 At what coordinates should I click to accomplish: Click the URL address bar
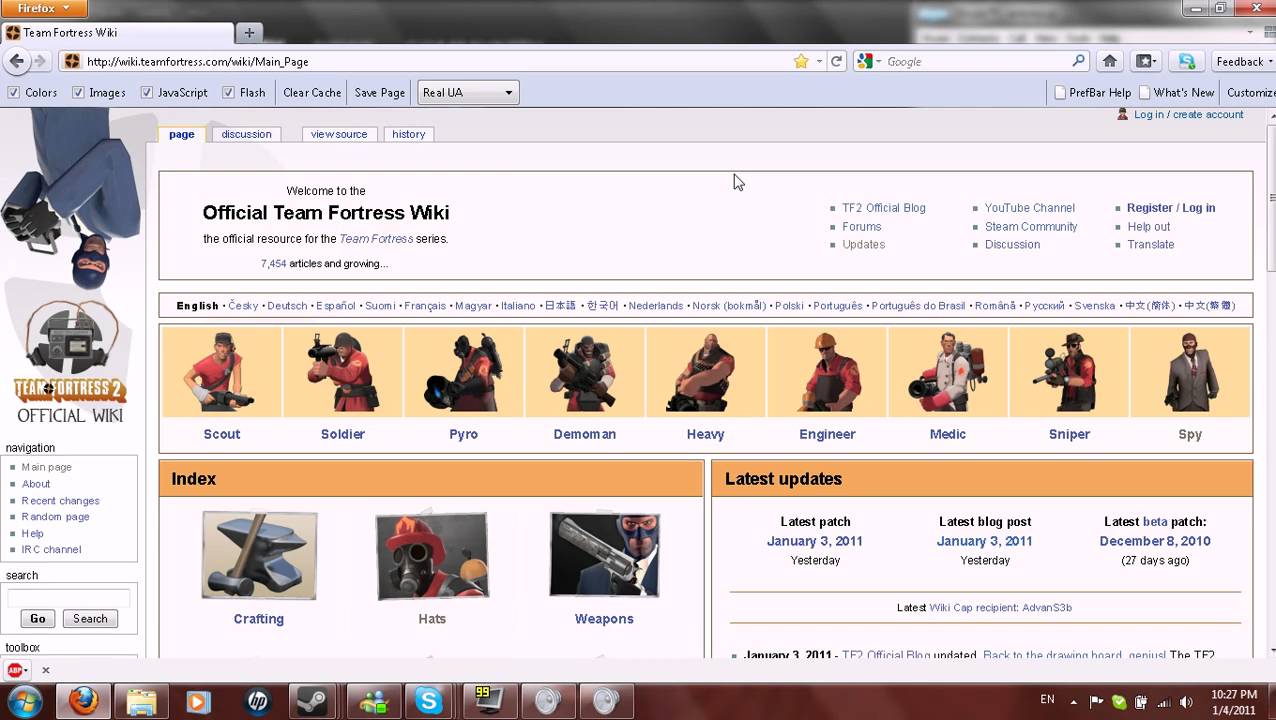[436, 61]
